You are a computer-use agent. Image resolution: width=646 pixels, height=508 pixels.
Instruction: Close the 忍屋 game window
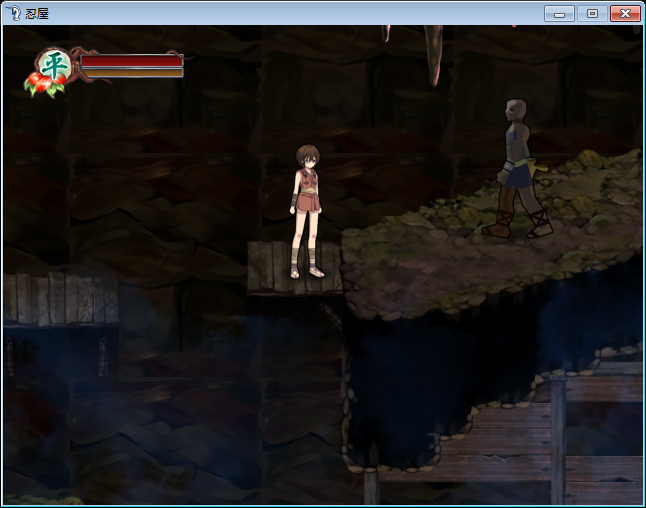coord(625,14)
